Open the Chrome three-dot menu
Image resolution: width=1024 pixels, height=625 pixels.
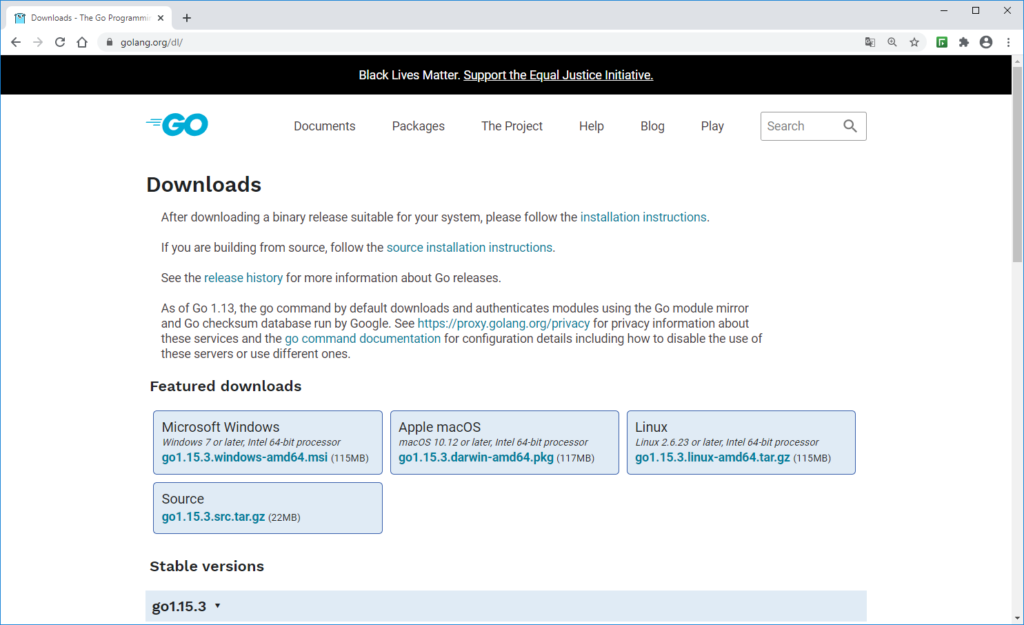1008,42
